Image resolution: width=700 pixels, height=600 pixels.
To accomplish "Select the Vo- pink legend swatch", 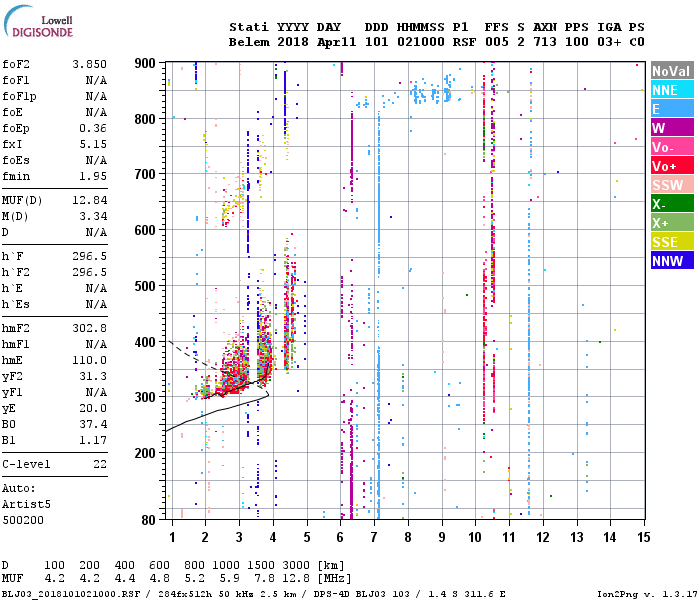I will [672, 146].
